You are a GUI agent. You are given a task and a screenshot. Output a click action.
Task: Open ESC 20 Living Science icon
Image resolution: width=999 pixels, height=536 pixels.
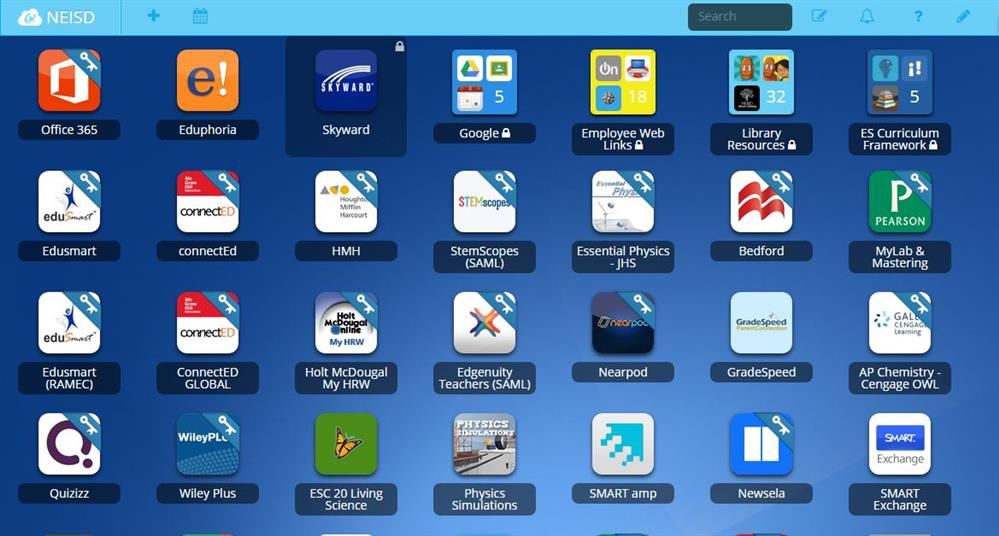[x=346, y=444]
